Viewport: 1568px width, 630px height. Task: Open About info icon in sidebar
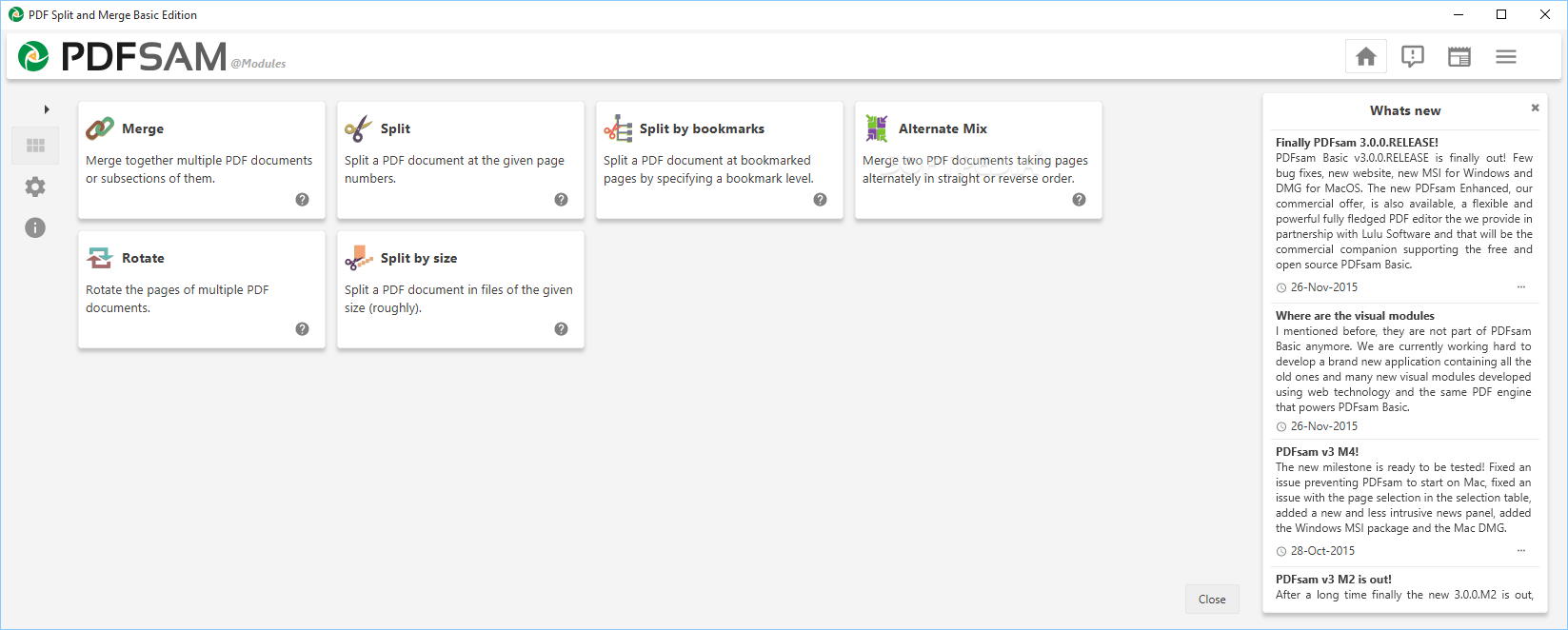[x=35, y=227]
